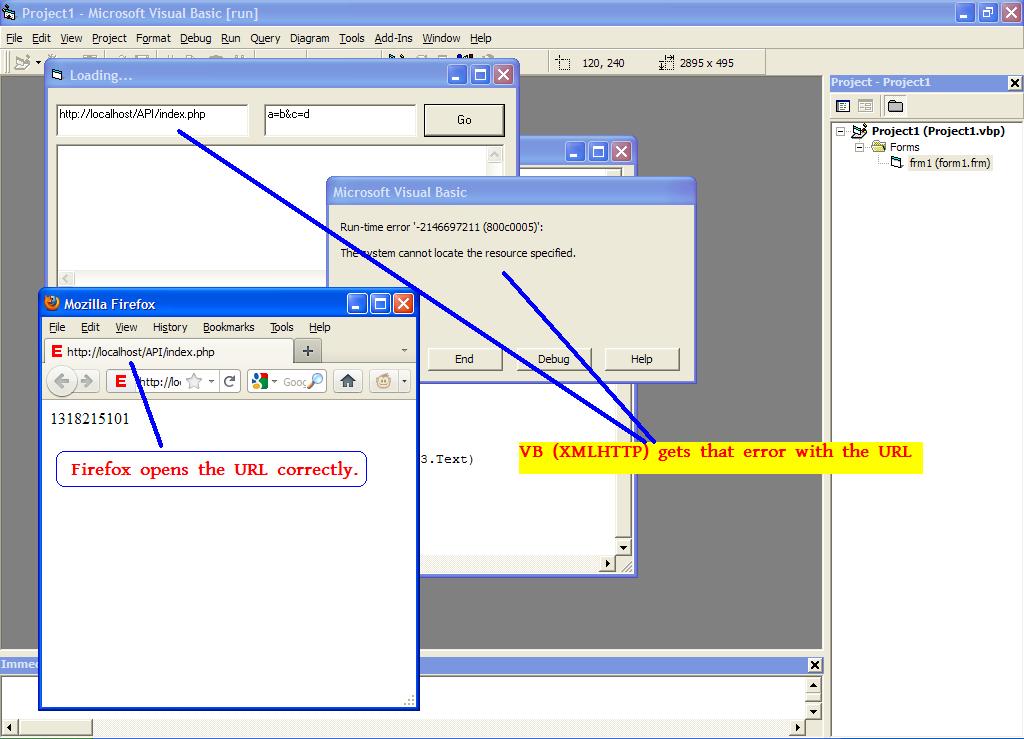The width and height of the screenshot is (1024, 739).
Task: Open Google search engine dropdown
Action: pyautogui.click(x=266, y=381)
